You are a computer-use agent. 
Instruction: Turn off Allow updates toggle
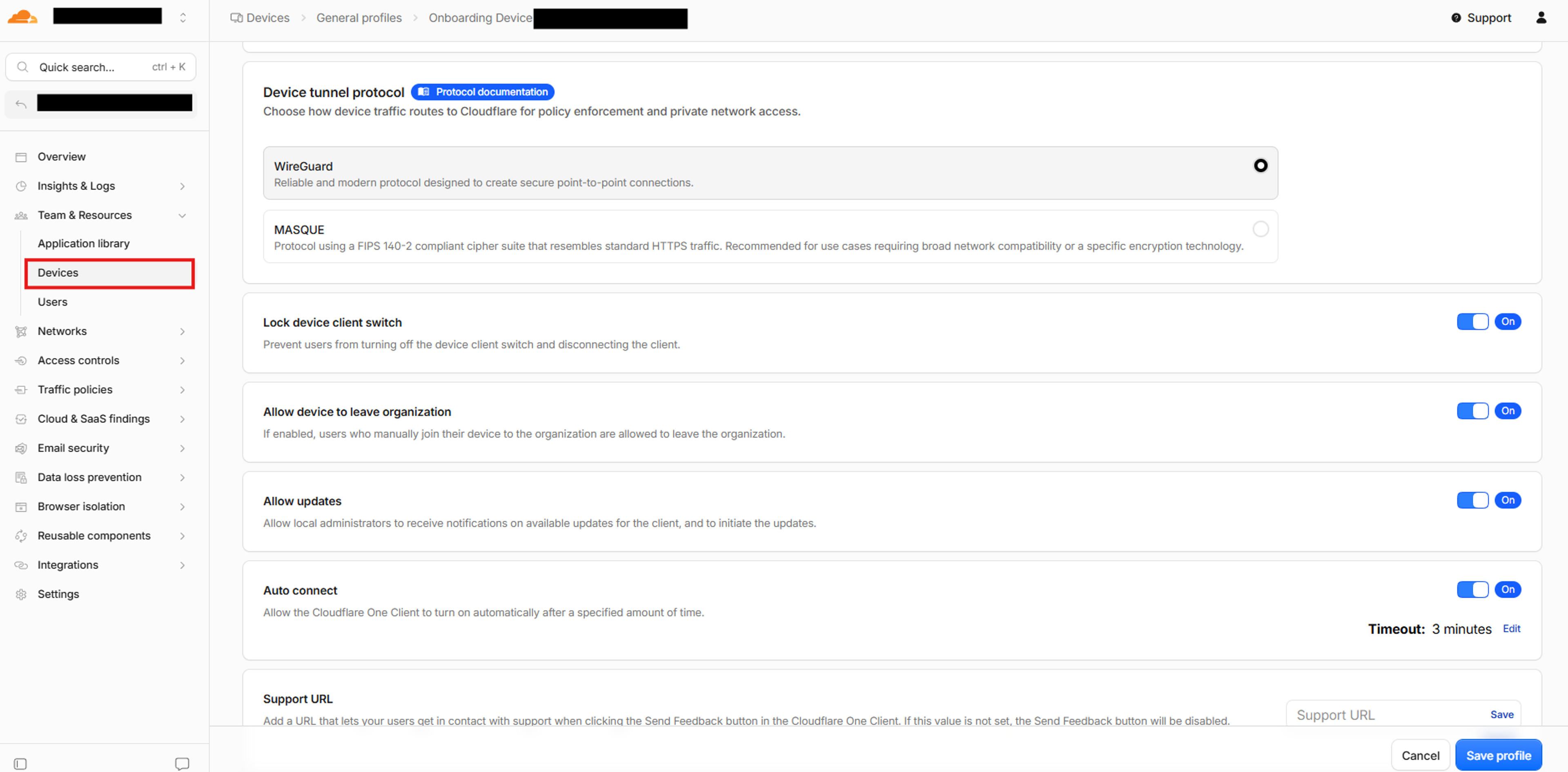[x=1472, y=500]
